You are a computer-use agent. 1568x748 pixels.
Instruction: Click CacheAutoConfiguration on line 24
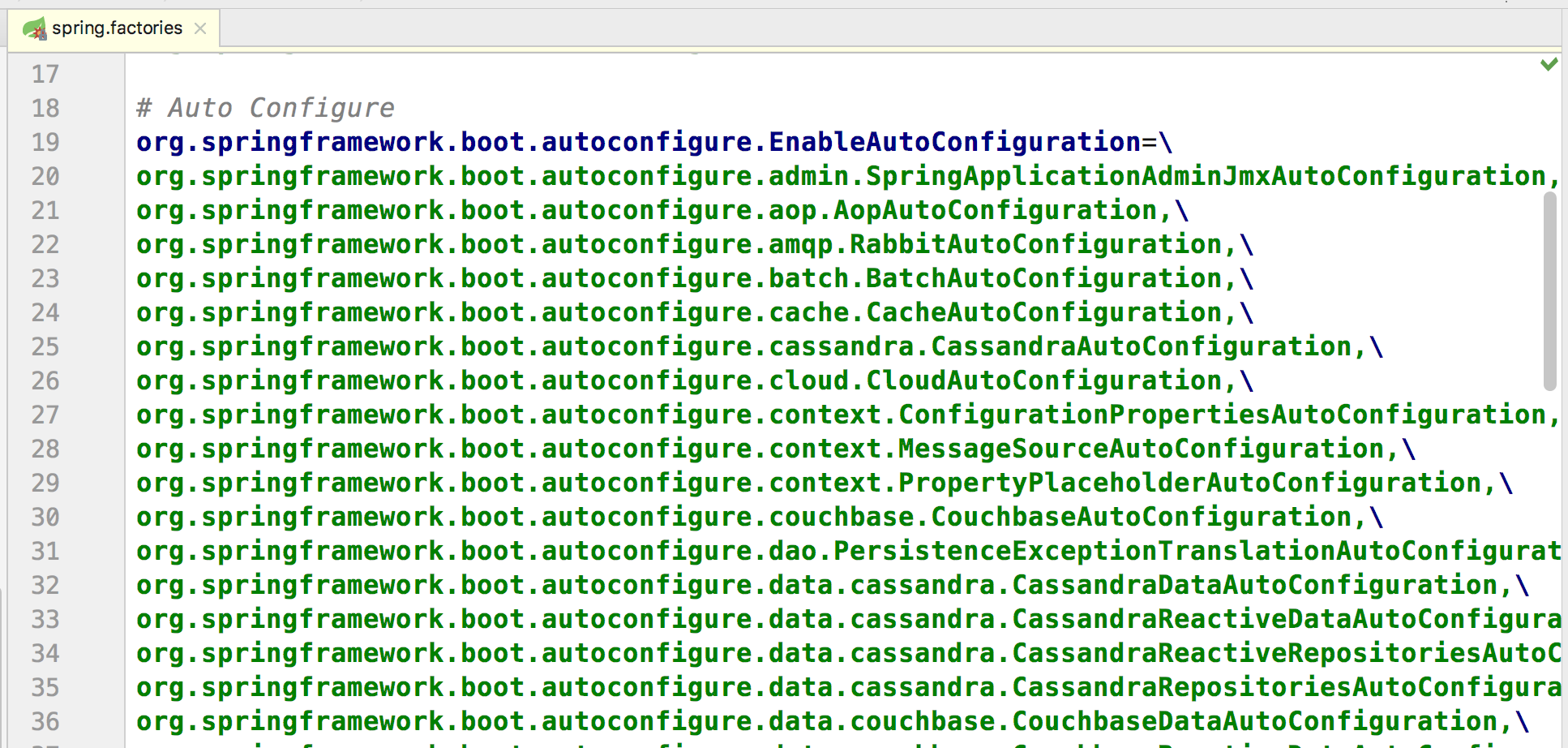1044,312
